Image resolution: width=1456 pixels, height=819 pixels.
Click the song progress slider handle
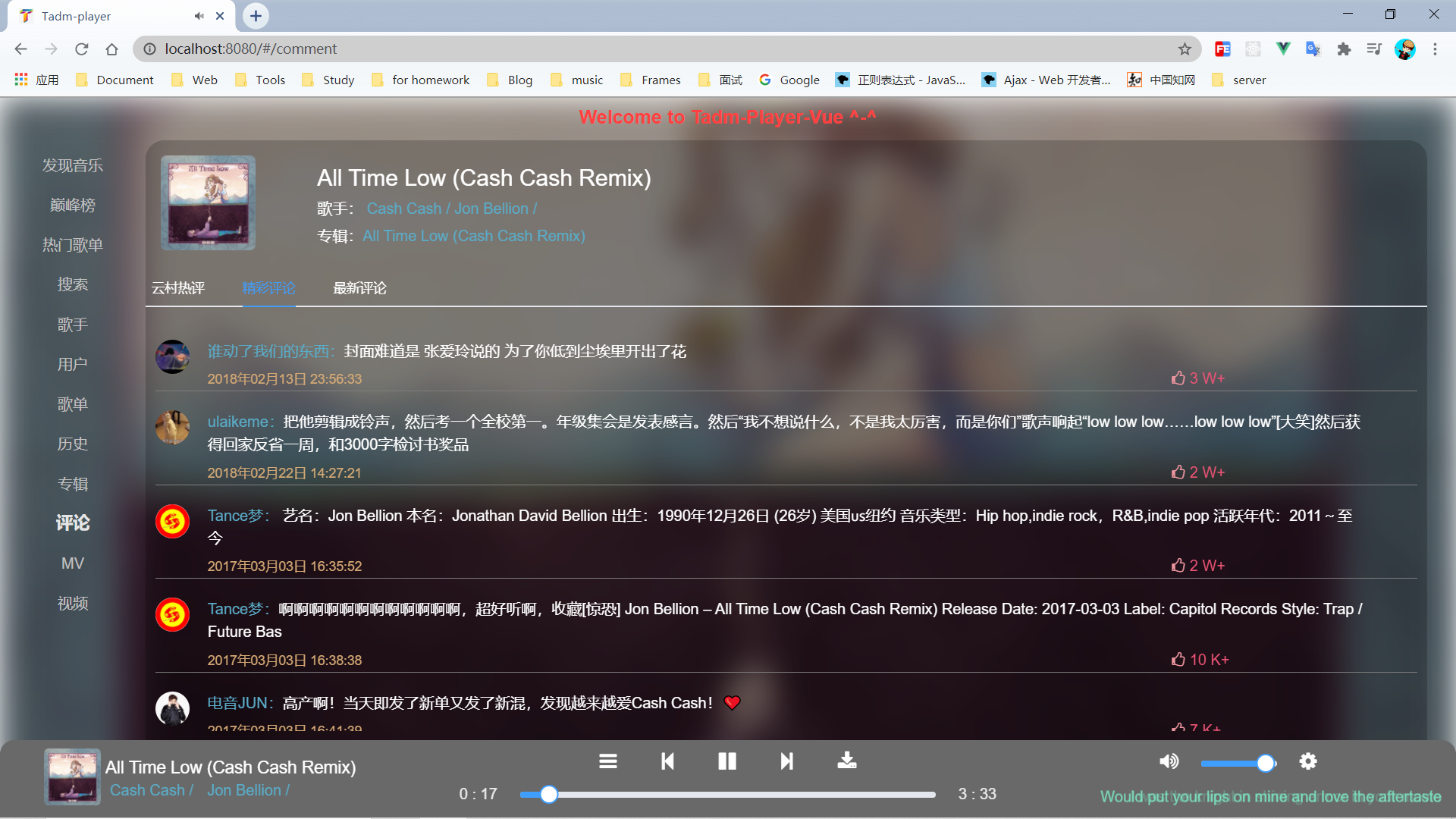(x=549, y=794)
